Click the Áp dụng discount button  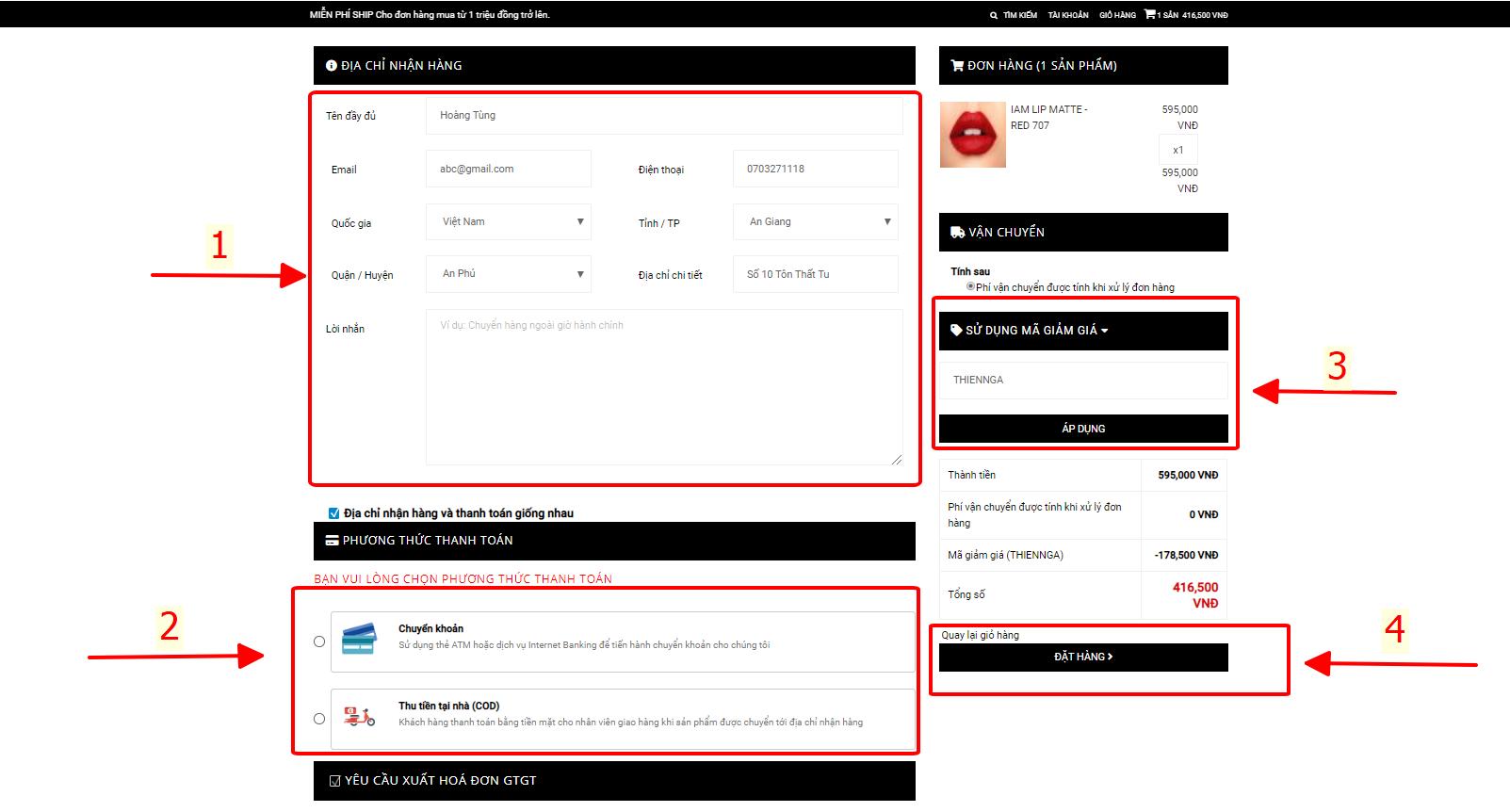click(x=1083, y=429)
